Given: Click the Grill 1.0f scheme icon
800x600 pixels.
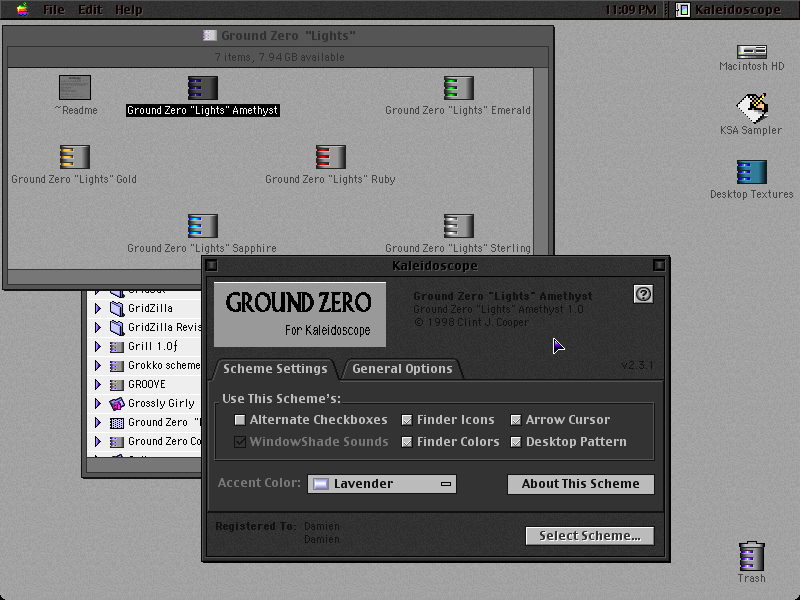Looking at the screenshot, I should point(117,347).
